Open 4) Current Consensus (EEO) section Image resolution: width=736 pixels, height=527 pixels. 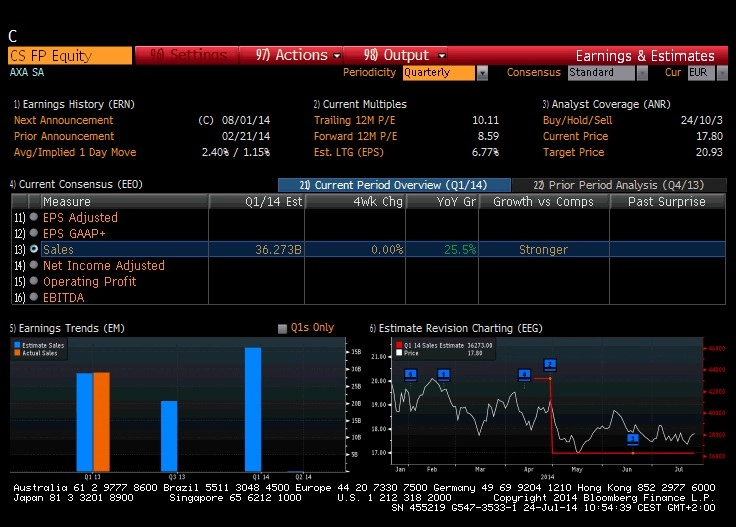pyautogui.click(x=76, y=184)
